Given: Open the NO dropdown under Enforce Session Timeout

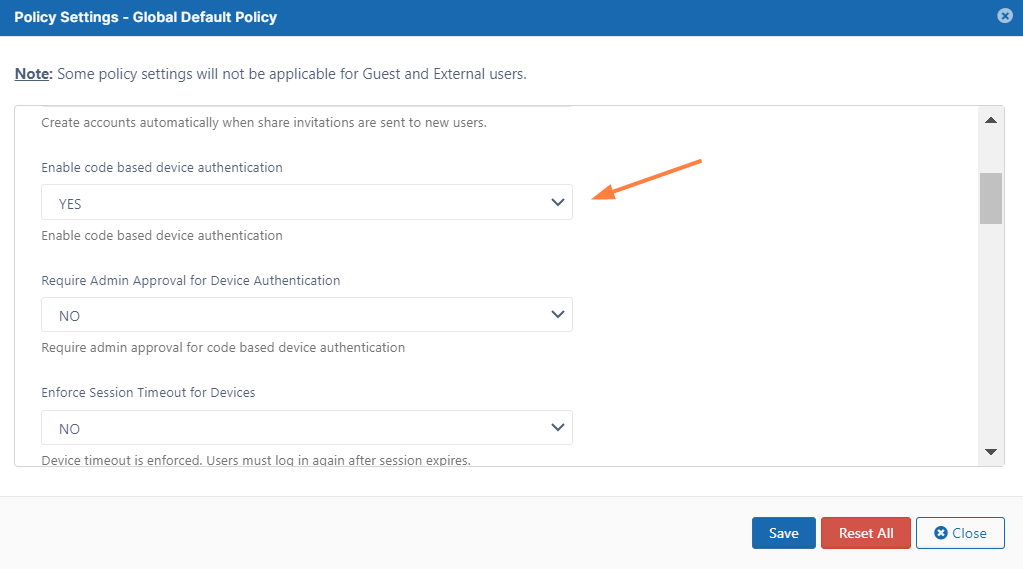Looking at the screenshot, I should point(307,427).
